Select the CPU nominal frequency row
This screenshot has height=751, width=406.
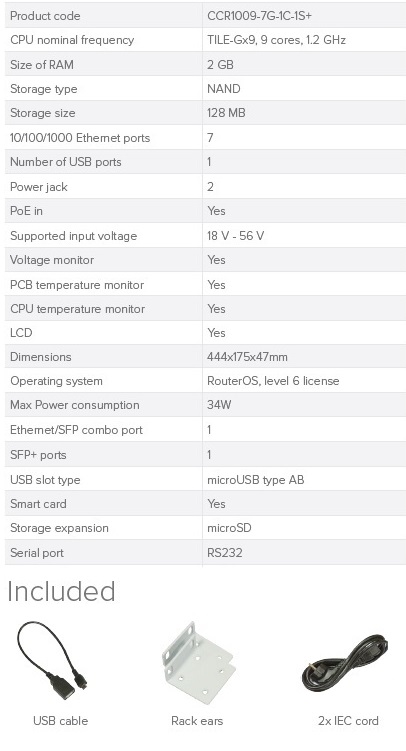coord(205,40)
